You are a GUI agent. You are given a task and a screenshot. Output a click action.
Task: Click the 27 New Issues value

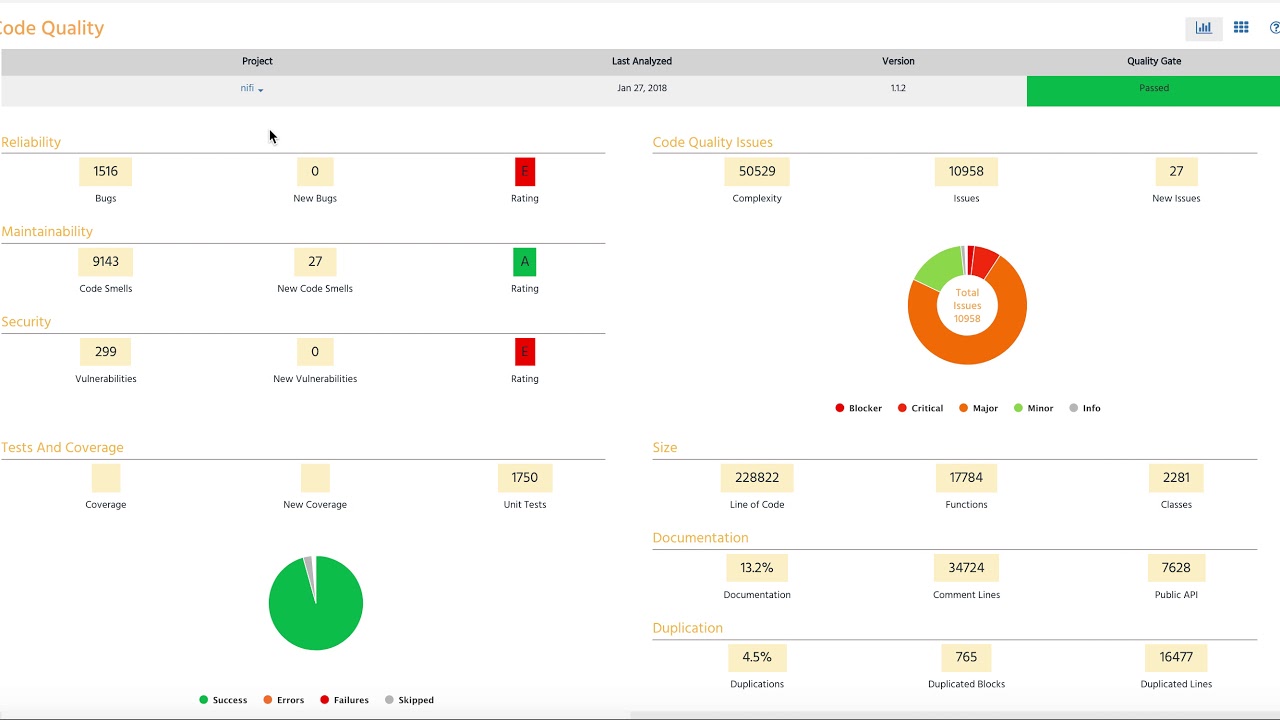(1176, 172)
